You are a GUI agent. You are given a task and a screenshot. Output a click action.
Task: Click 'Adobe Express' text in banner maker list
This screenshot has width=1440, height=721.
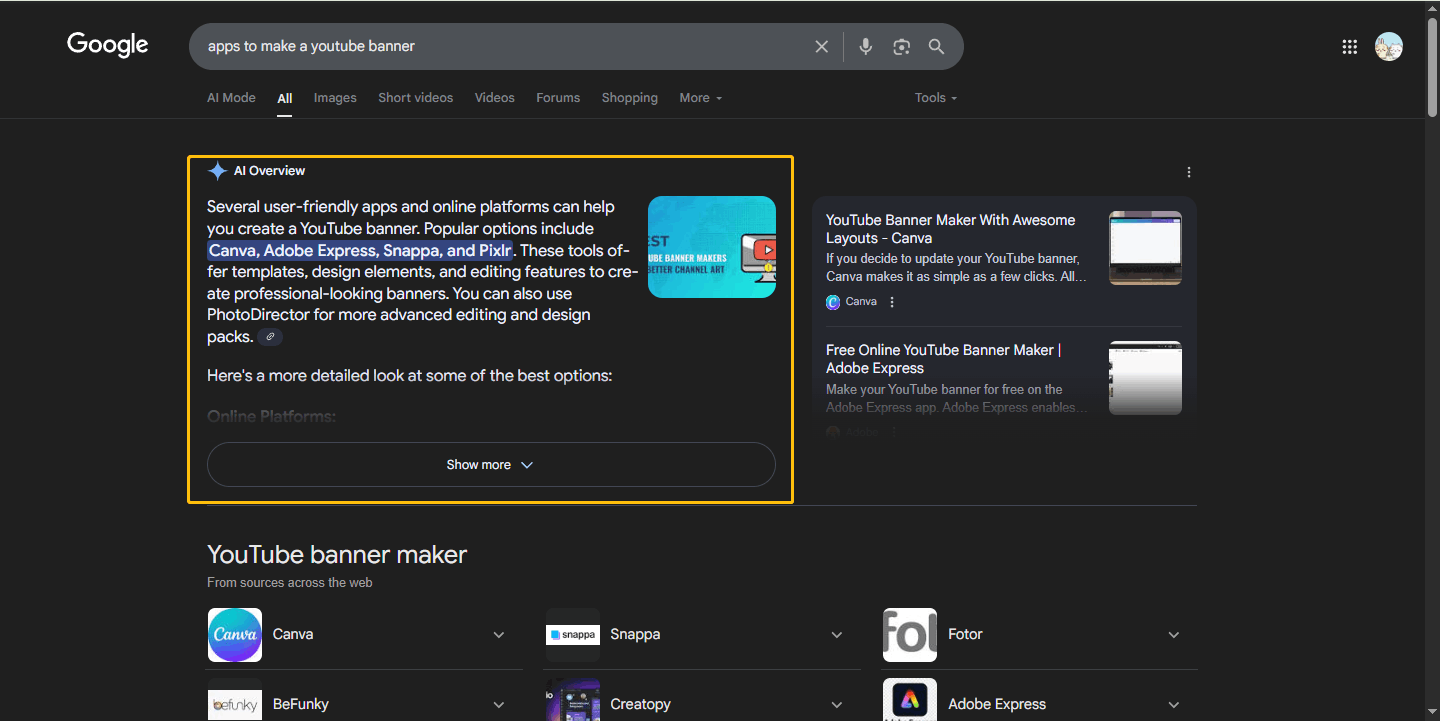tap(997, 705)
